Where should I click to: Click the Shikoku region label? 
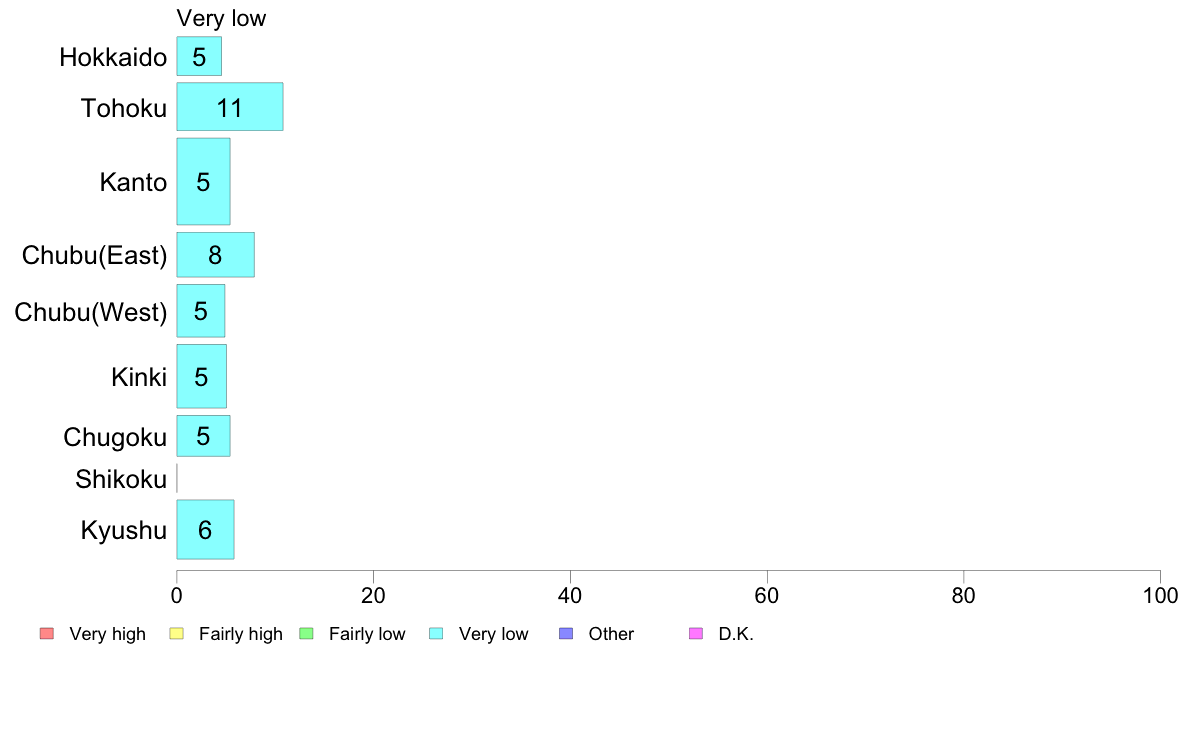click(x=121, y=479)
